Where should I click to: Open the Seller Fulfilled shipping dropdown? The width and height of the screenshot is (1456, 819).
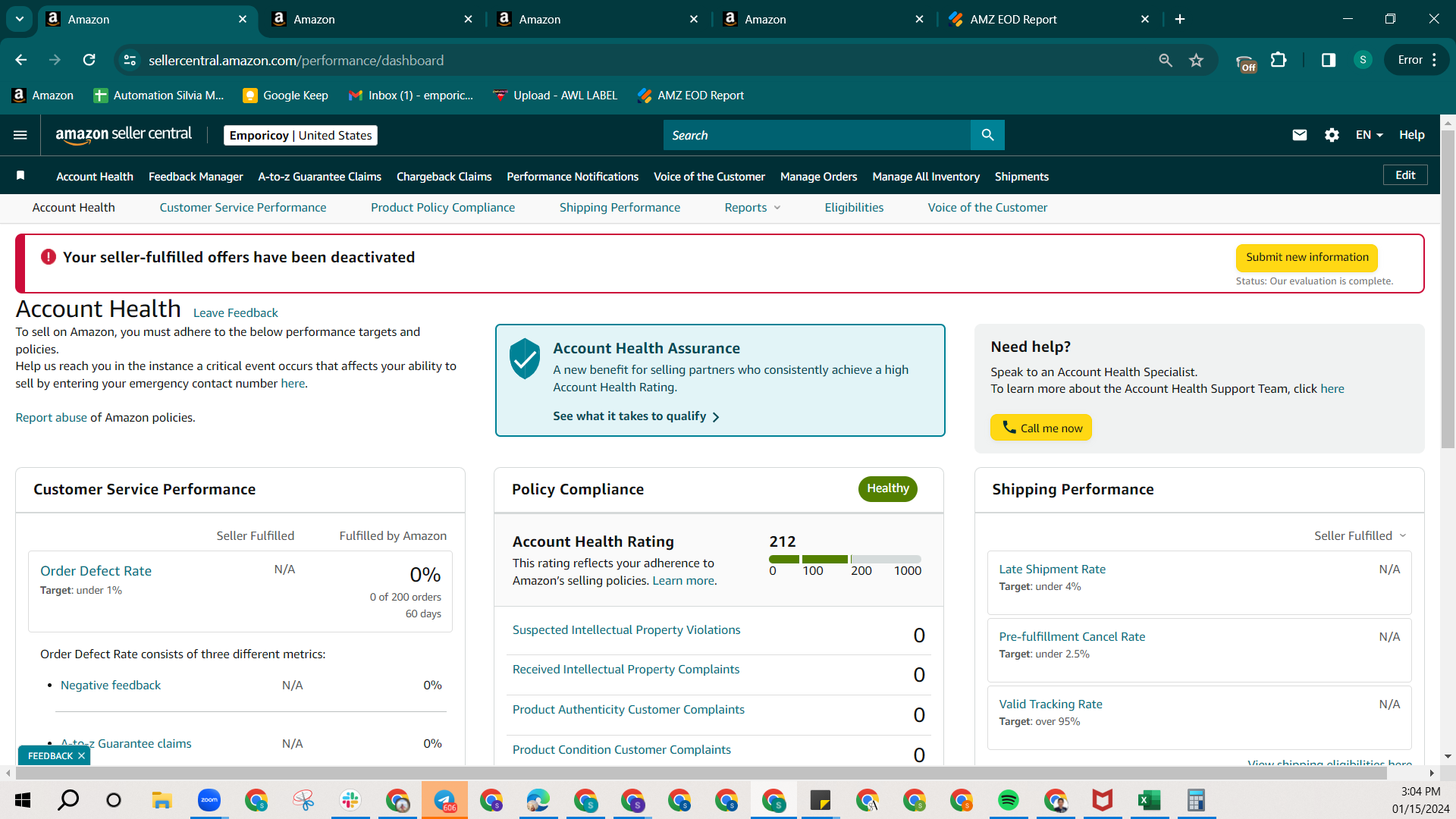click(1360, 535)
